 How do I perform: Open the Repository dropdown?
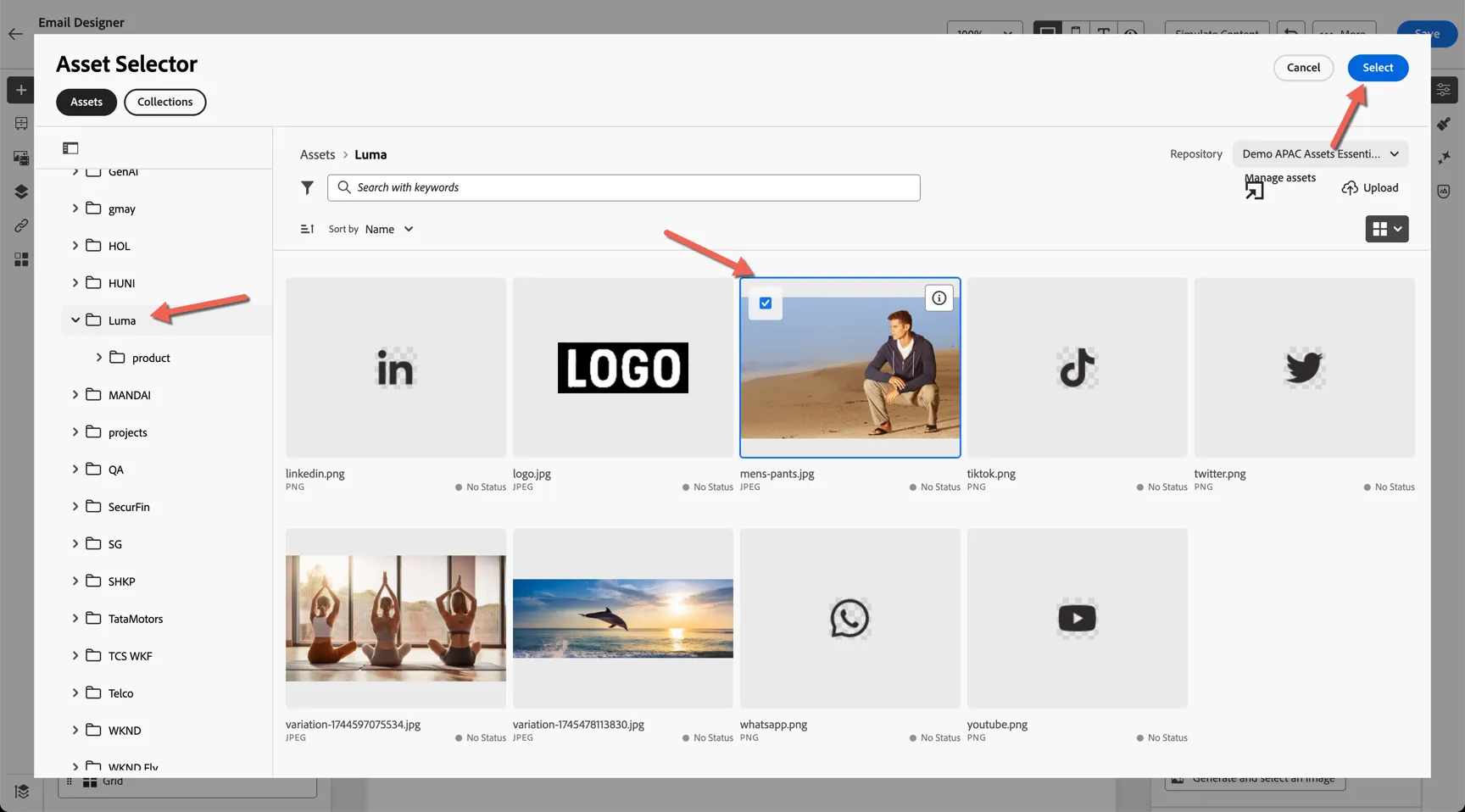(x=1320, y=153)
